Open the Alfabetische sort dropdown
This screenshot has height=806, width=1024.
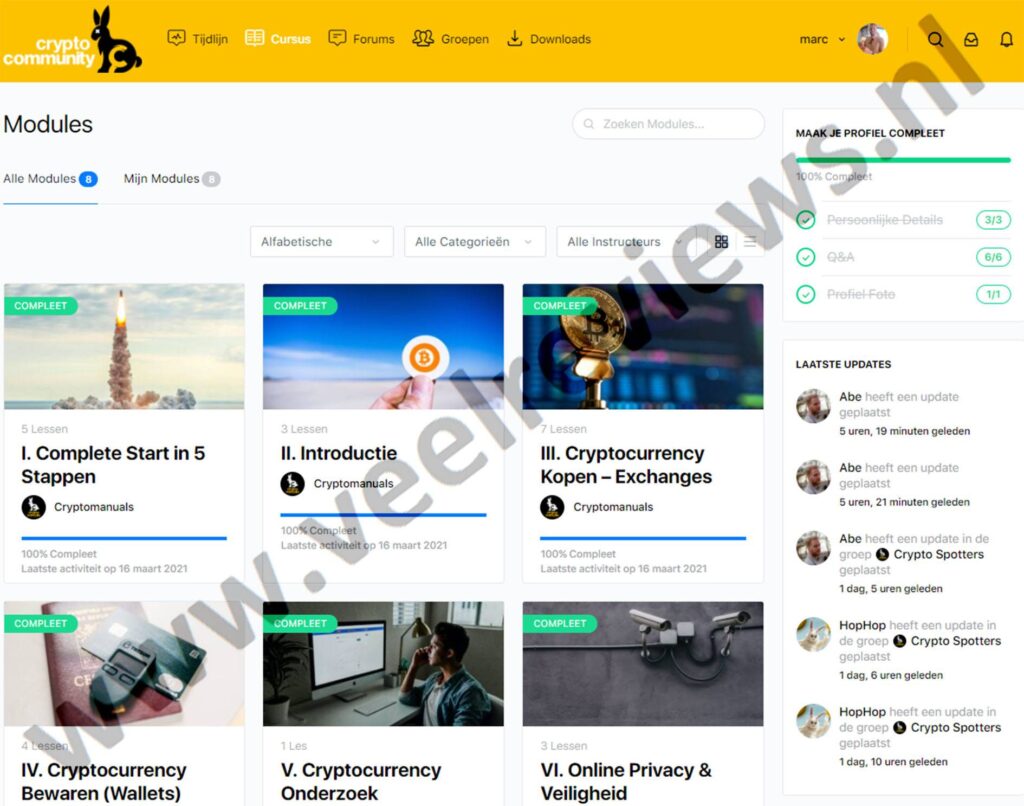320,242
